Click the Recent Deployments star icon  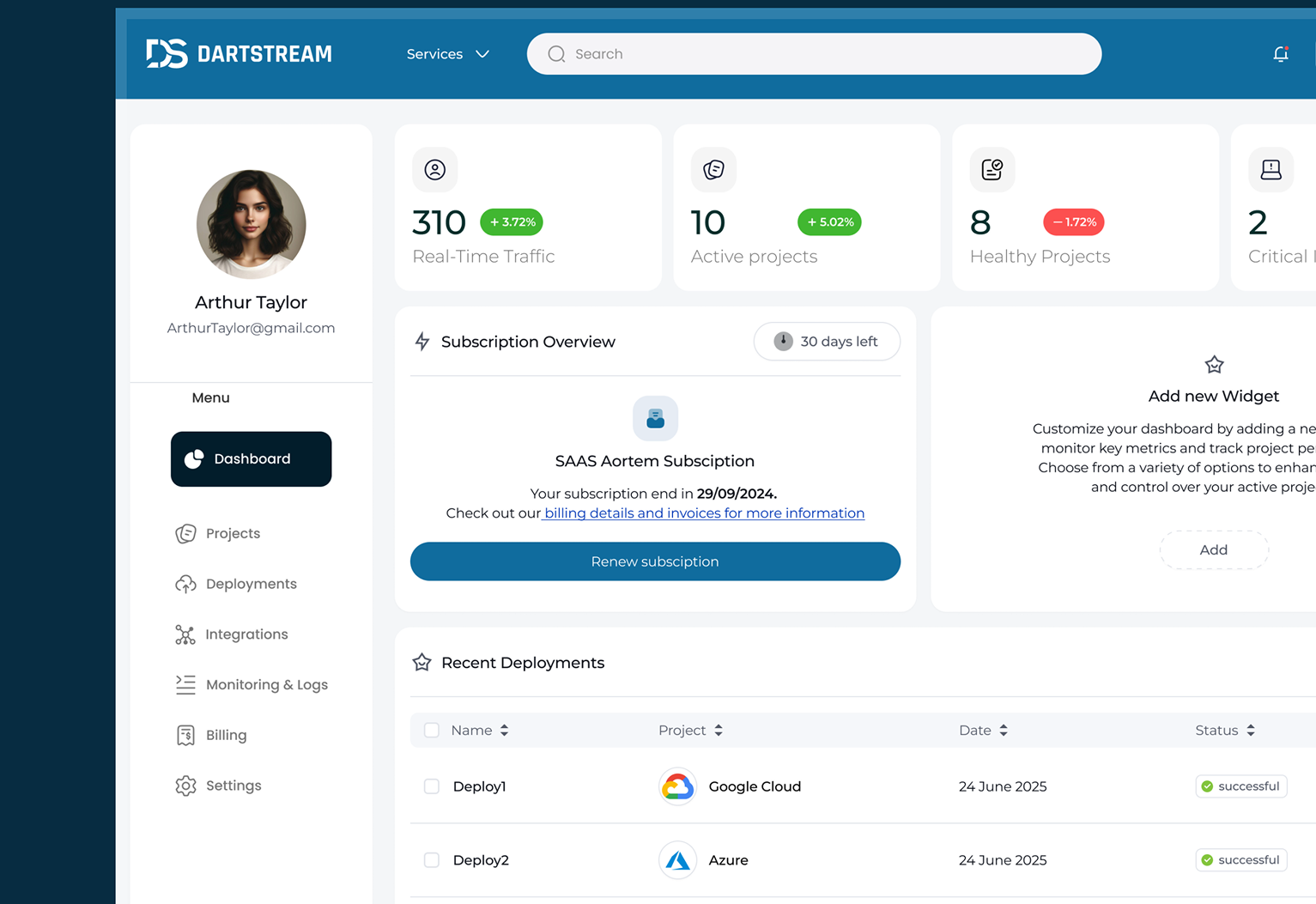pos(421,663)
